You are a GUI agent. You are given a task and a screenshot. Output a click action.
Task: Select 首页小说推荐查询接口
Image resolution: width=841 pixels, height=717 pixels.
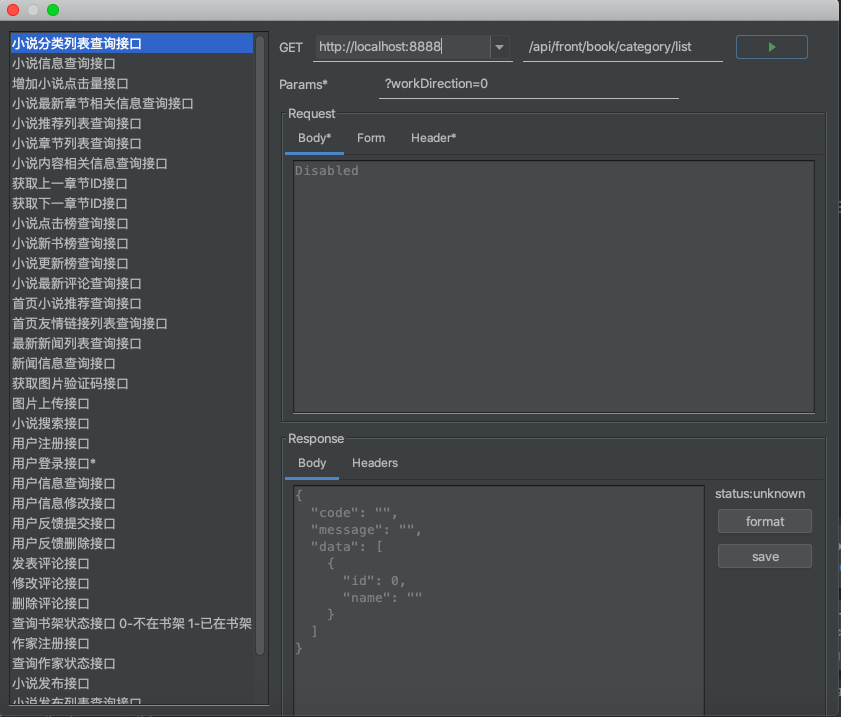(x=132, y=304)
